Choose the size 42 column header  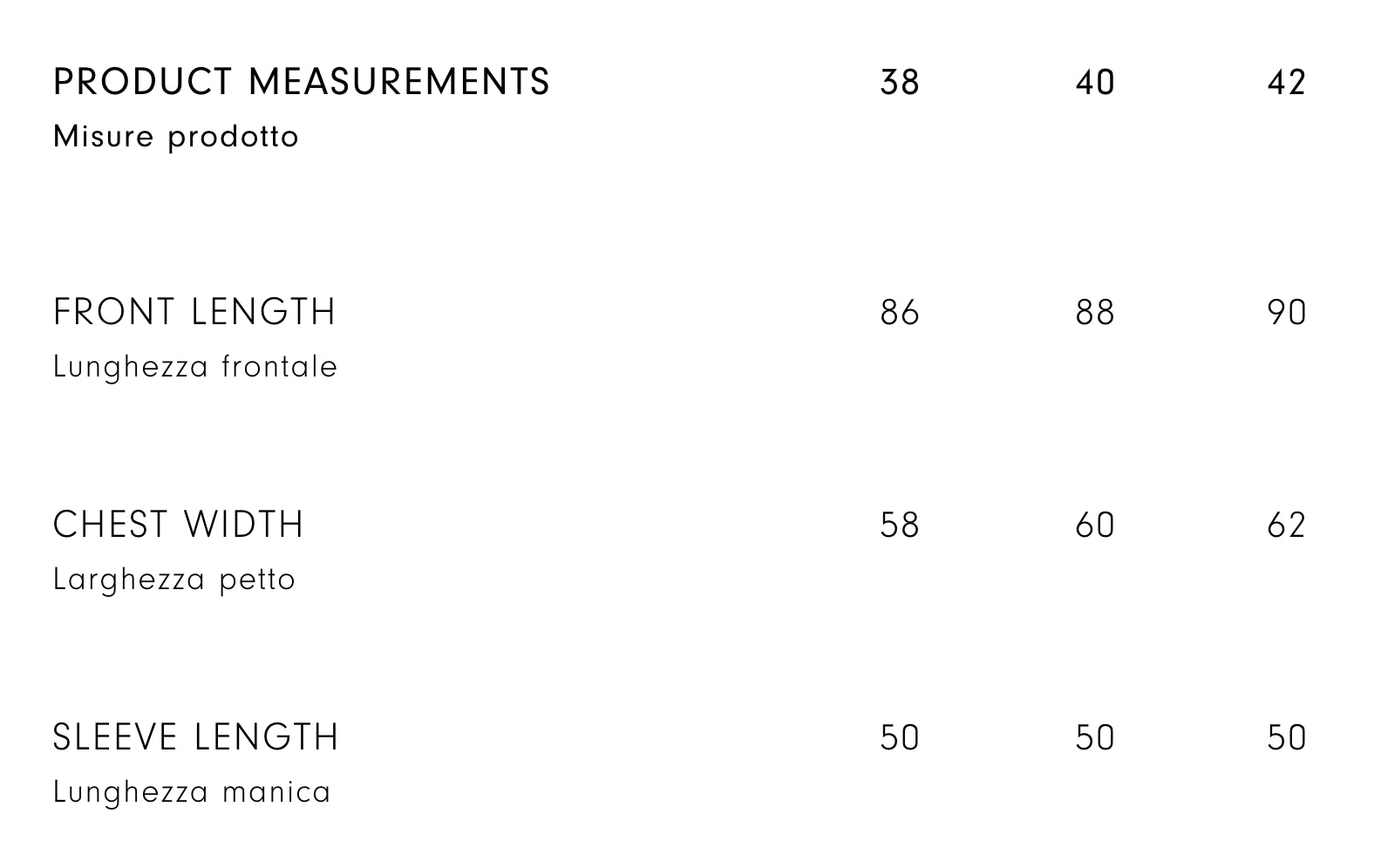pos(1287,83)
